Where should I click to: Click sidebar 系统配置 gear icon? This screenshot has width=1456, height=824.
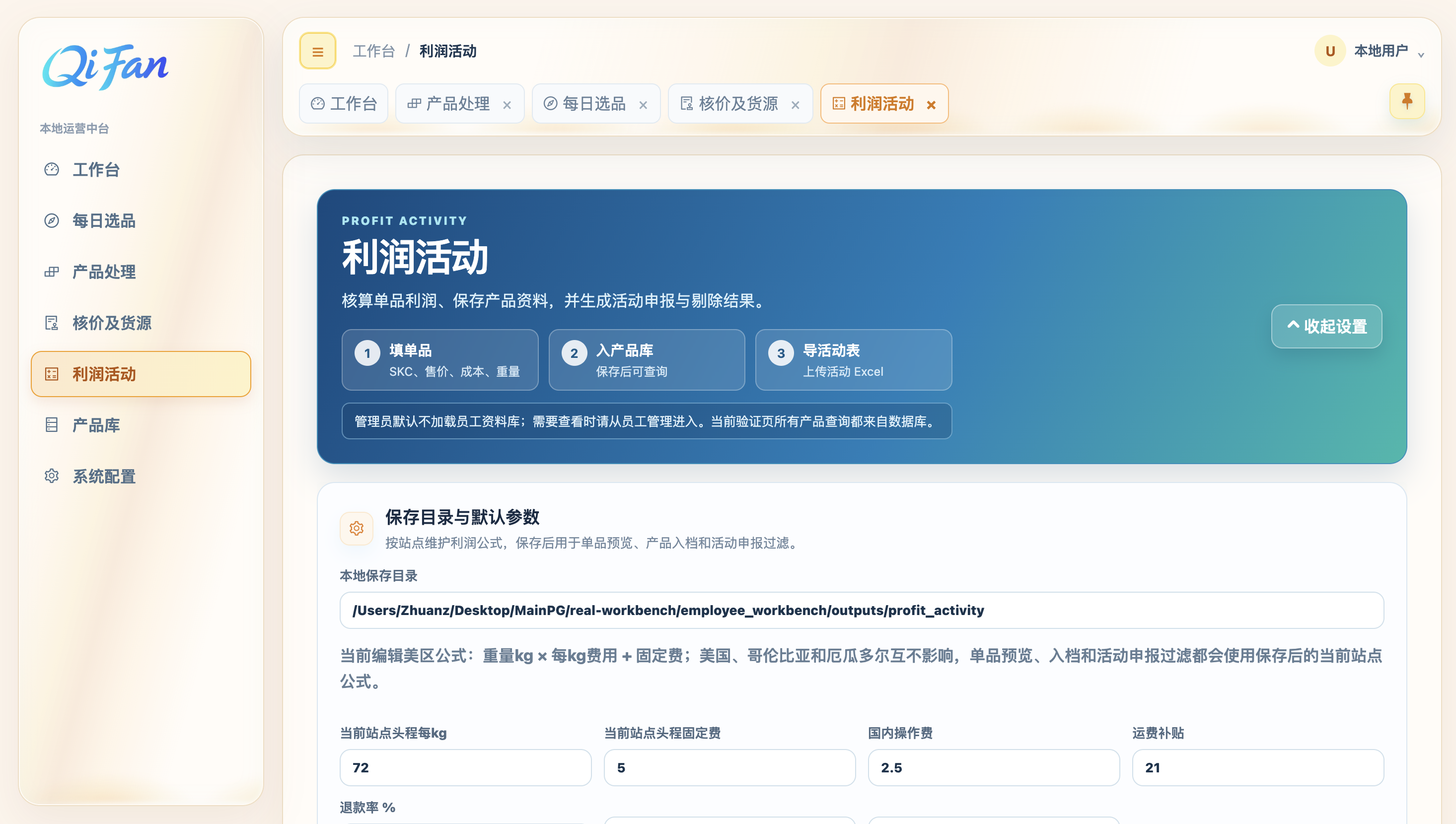coord(52,477)
